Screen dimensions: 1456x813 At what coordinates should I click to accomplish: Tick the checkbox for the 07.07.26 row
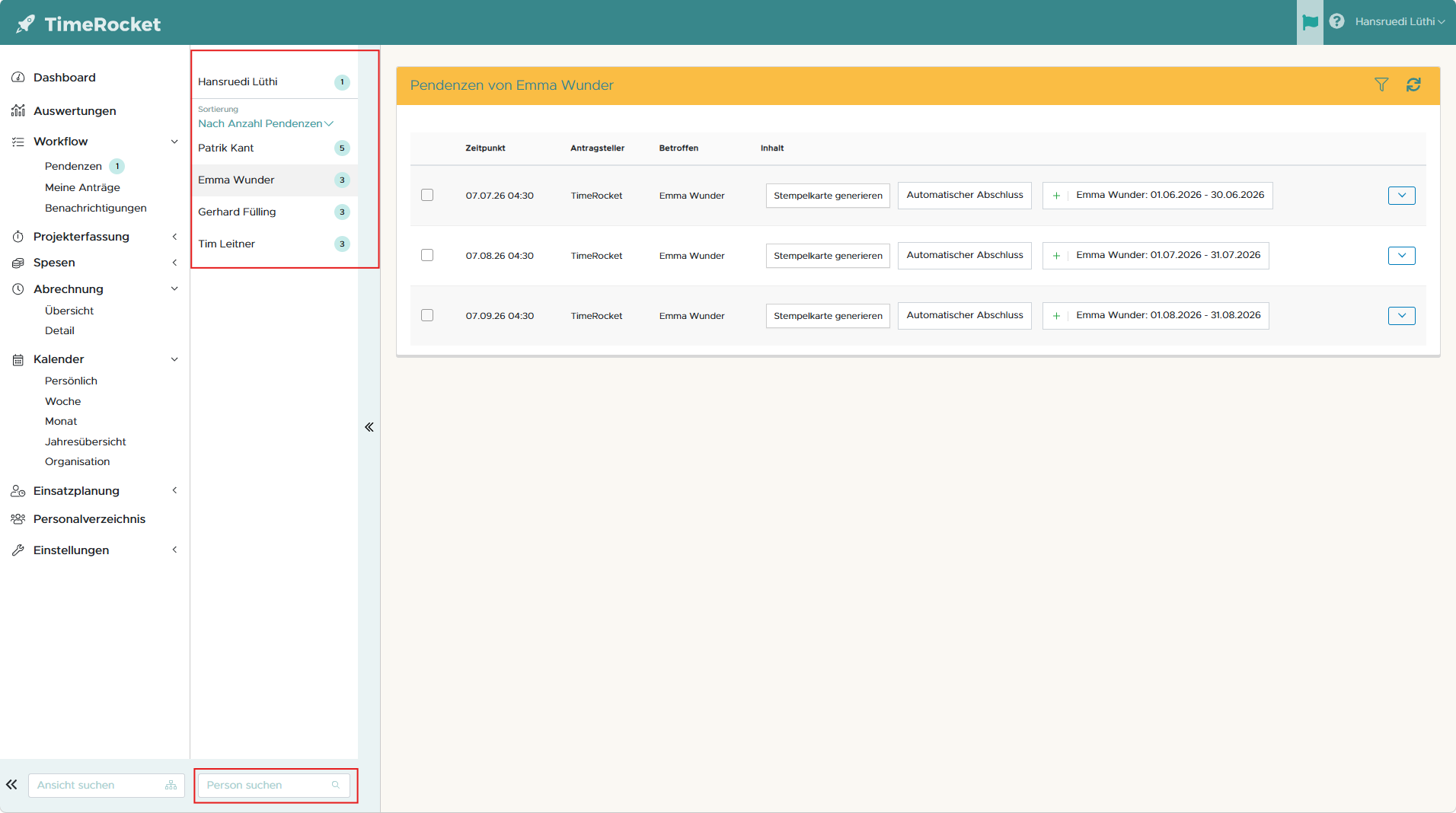pos(427,196)
